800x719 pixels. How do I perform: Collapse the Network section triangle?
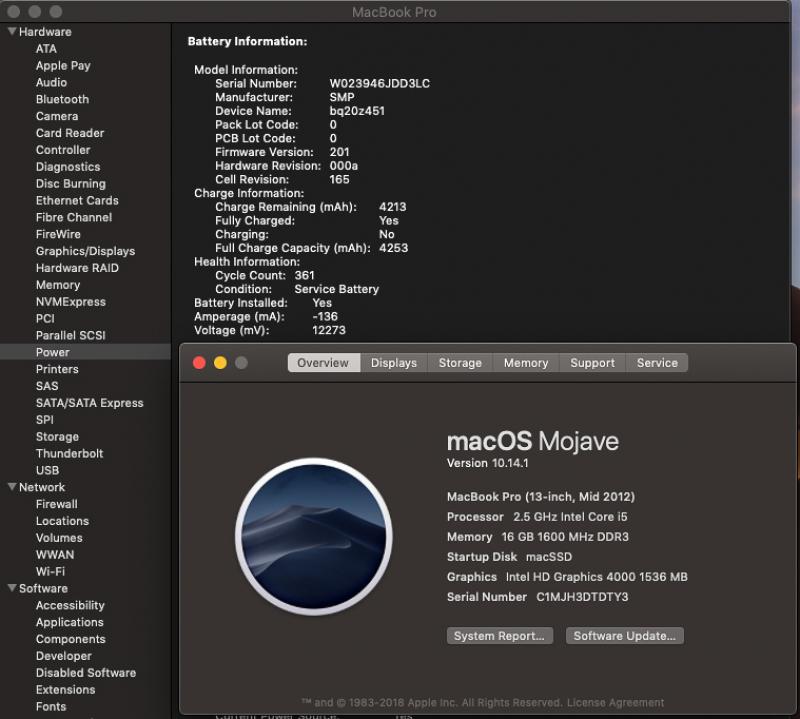[12, 487]
